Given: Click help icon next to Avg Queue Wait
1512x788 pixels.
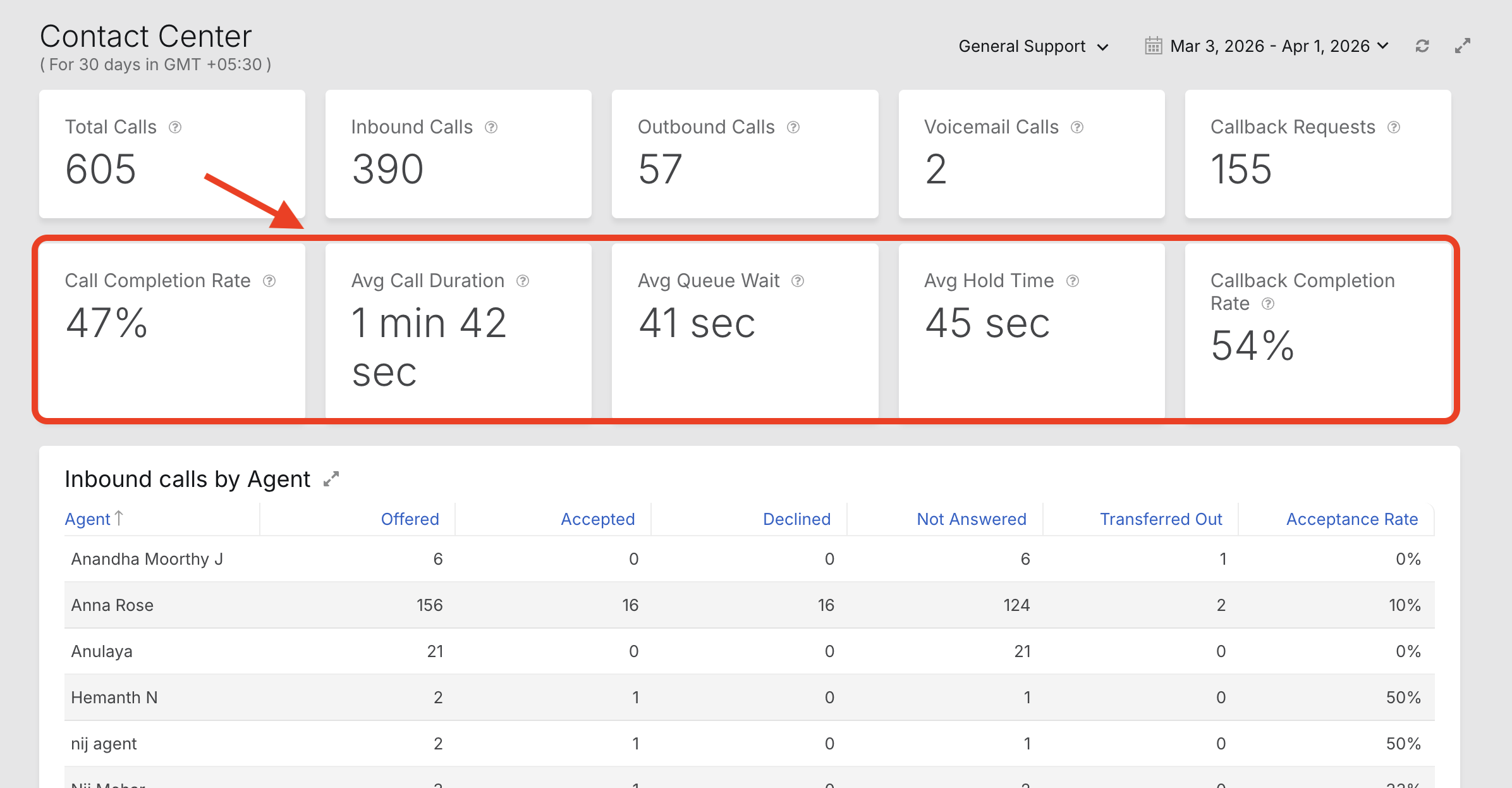Looking at the screenshot, I should [x=798, y=281].
